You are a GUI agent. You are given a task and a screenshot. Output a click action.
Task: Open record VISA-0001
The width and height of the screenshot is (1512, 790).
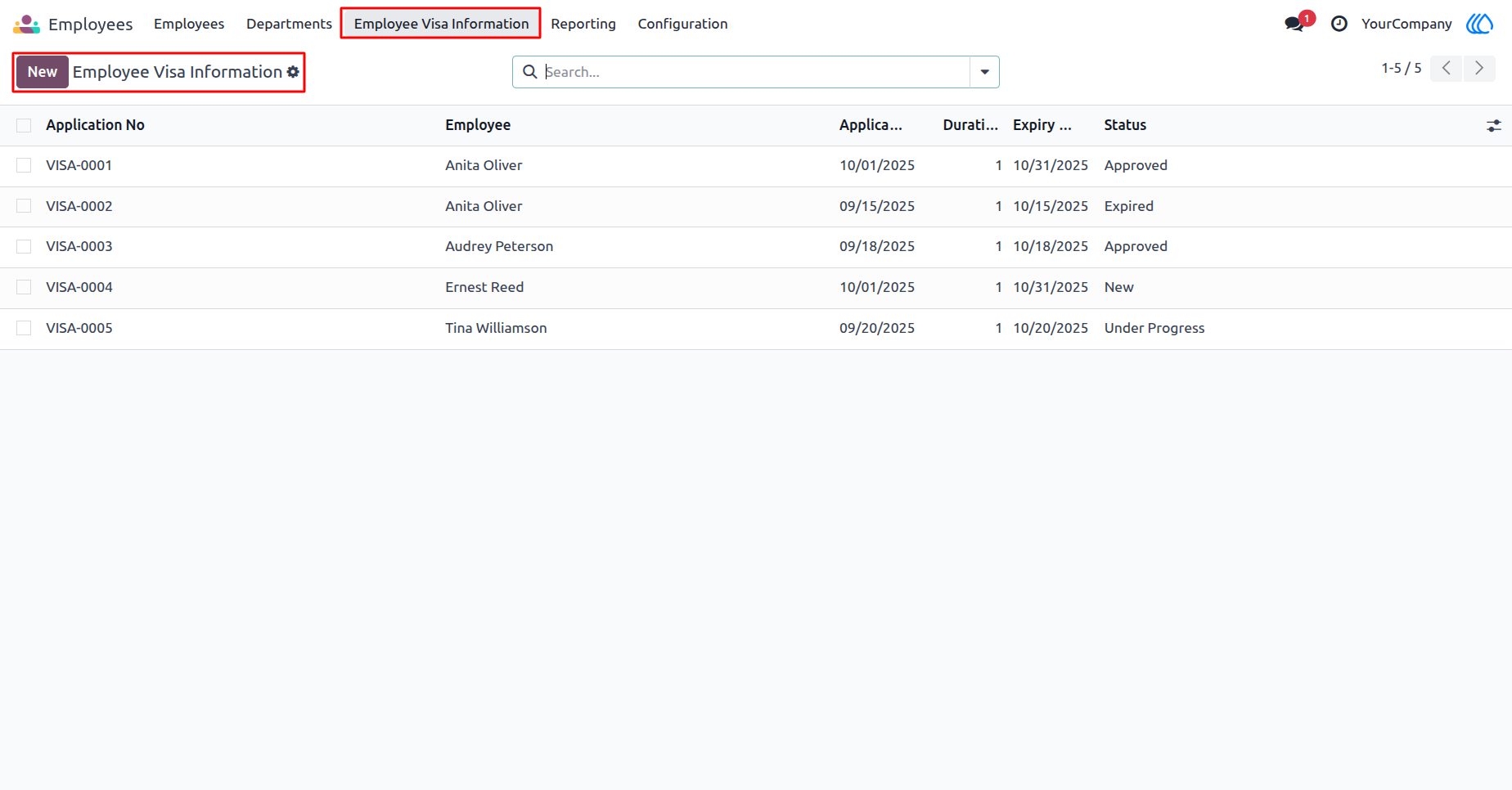click(x=79, y=165)
